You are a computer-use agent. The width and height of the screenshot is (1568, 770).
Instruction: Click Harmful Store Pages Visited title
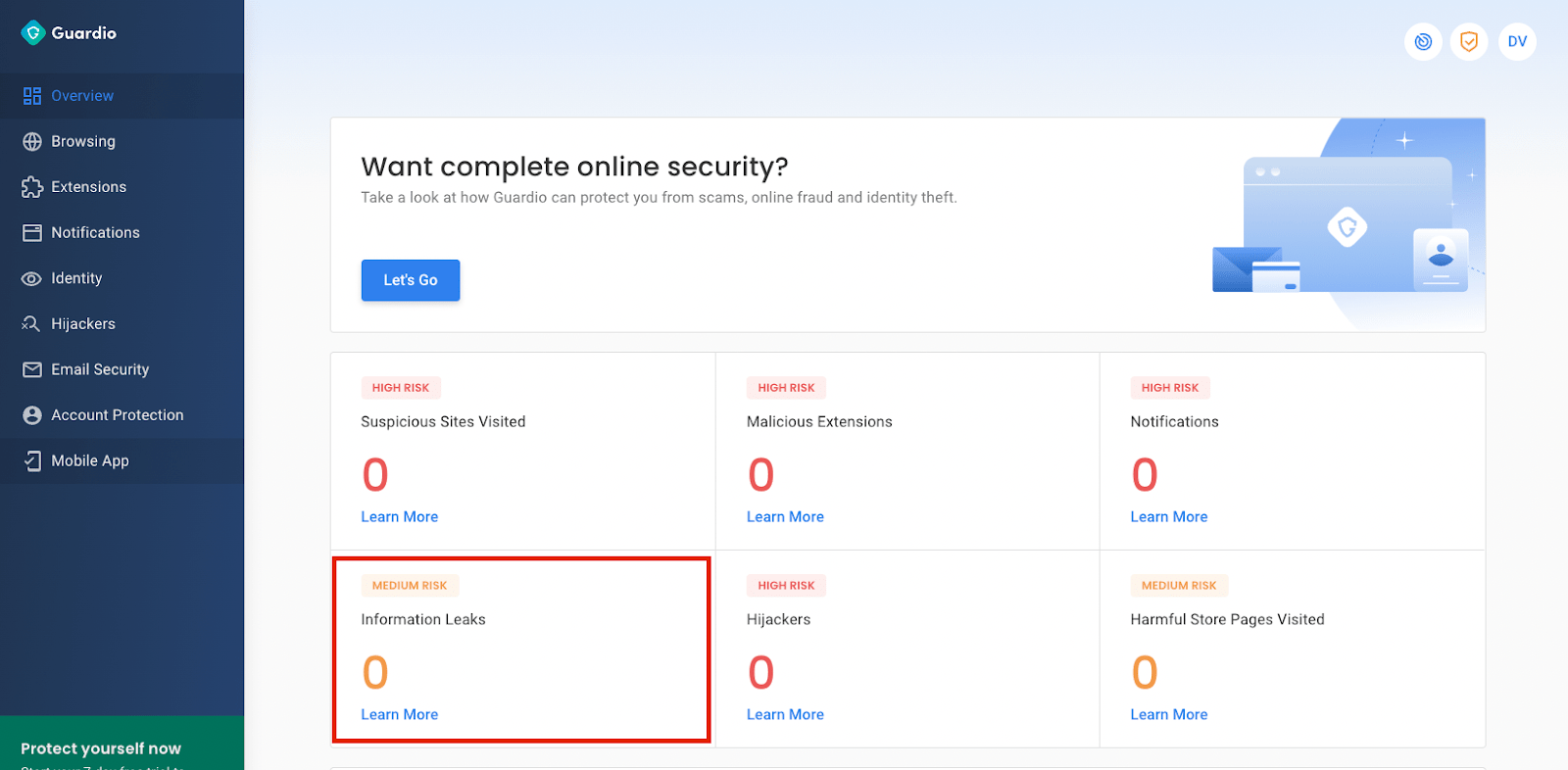[x=1227, y=620]
